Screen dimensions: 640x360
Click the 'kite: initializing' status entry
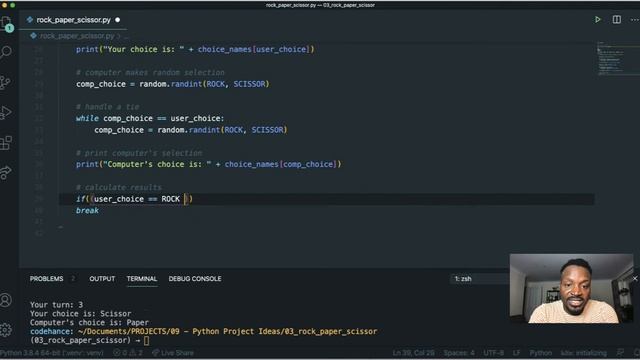click(584, 353)
